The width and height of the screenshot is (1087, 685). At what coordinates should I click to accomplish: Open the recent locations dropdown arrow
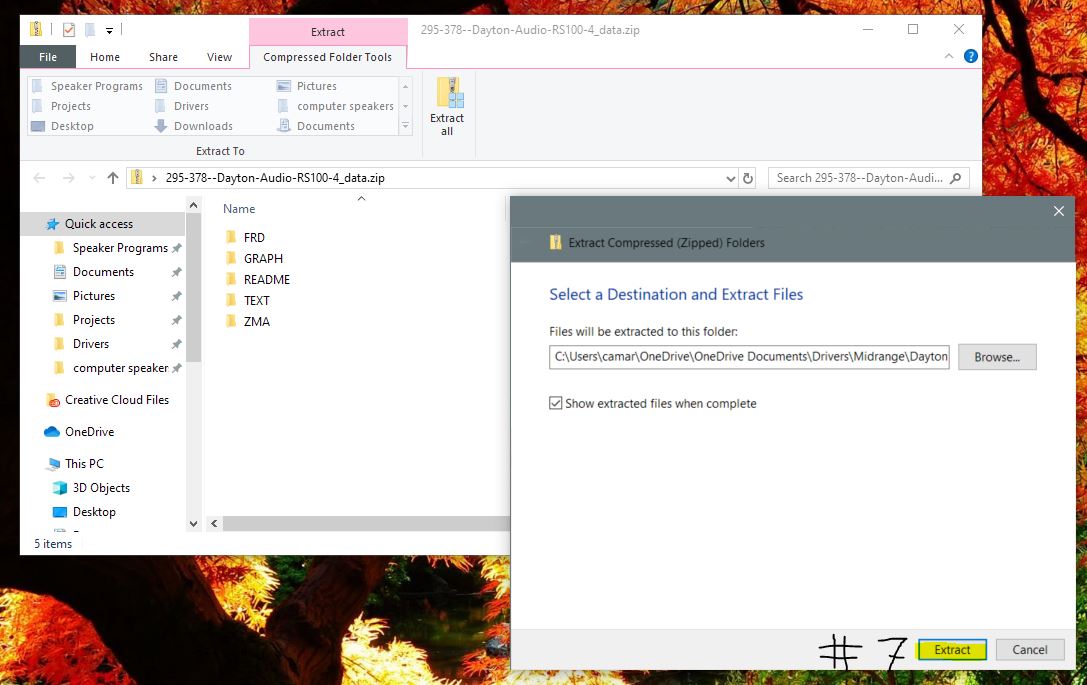coord(92,178)
